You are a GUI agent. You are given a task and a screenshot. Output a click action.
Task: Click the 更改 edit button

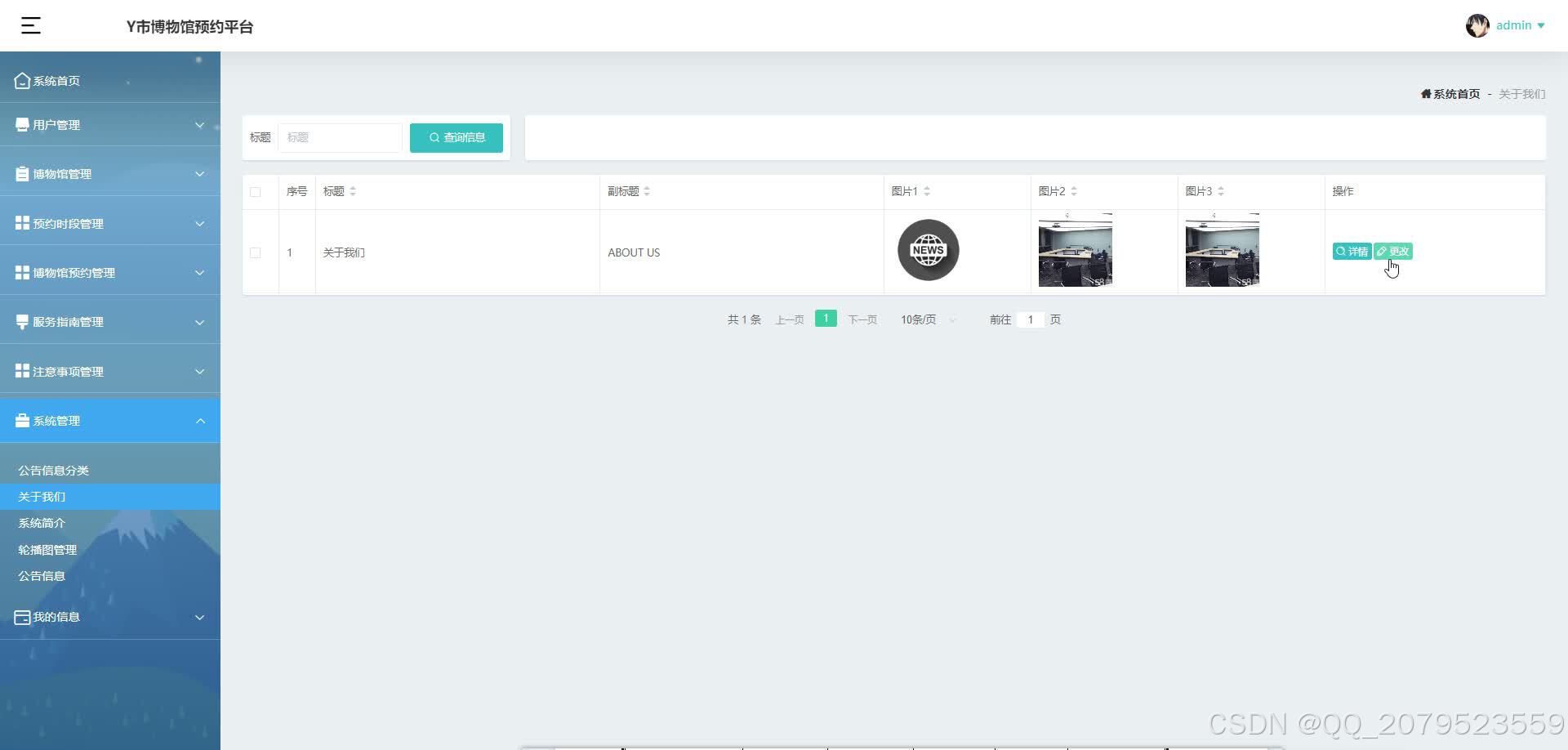tap(1393, 252)
